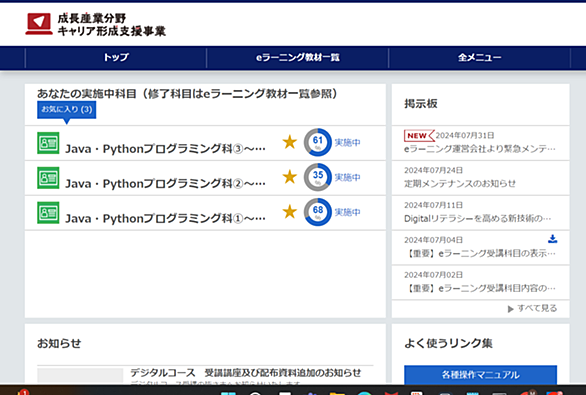
Task: Open notice 【重要】eラーニング受講科目内容の…
Action: pyautogui.click(x=479, y=288)
